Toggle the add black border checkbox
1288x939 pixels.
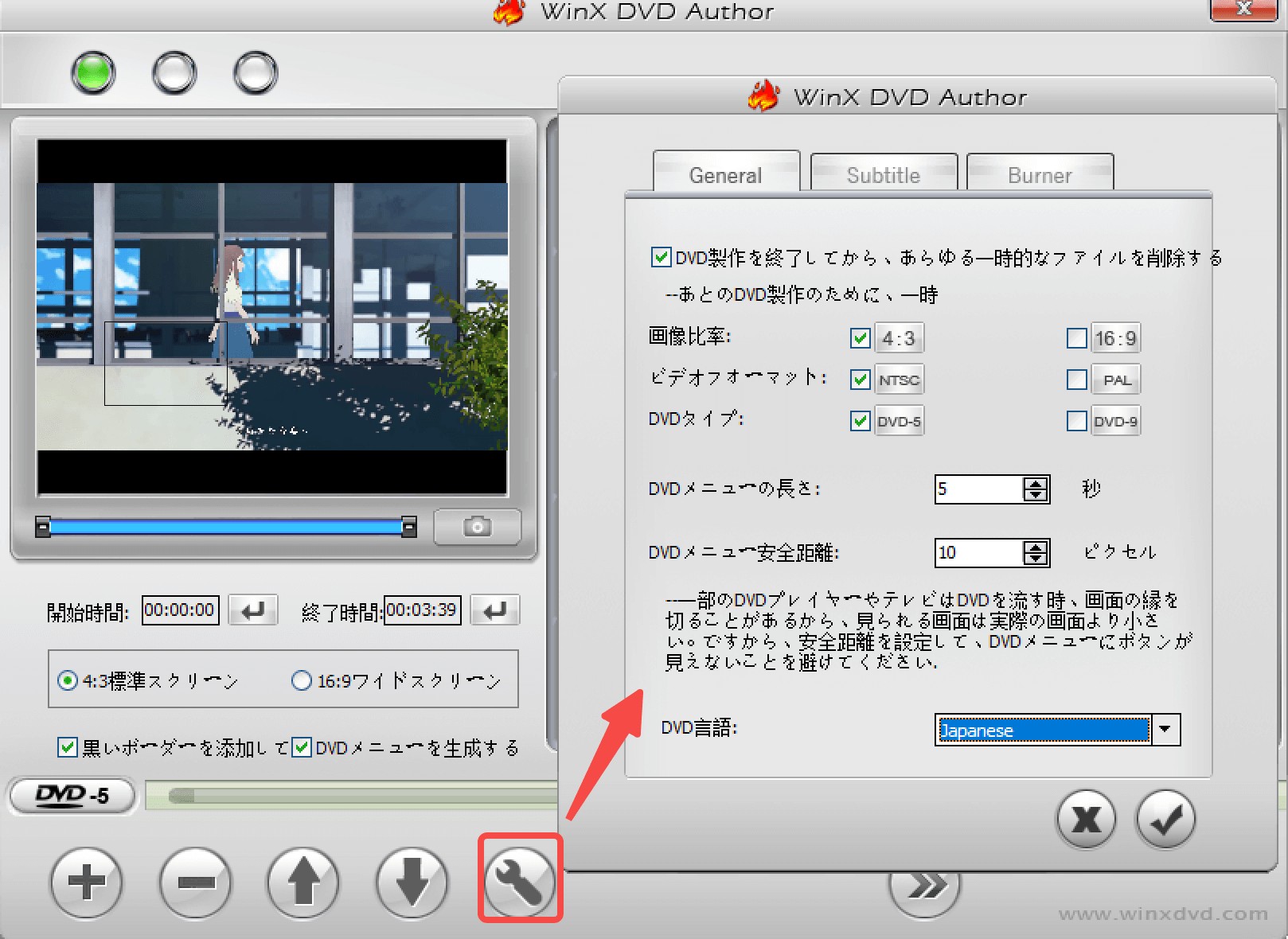[x=68, y=747]
